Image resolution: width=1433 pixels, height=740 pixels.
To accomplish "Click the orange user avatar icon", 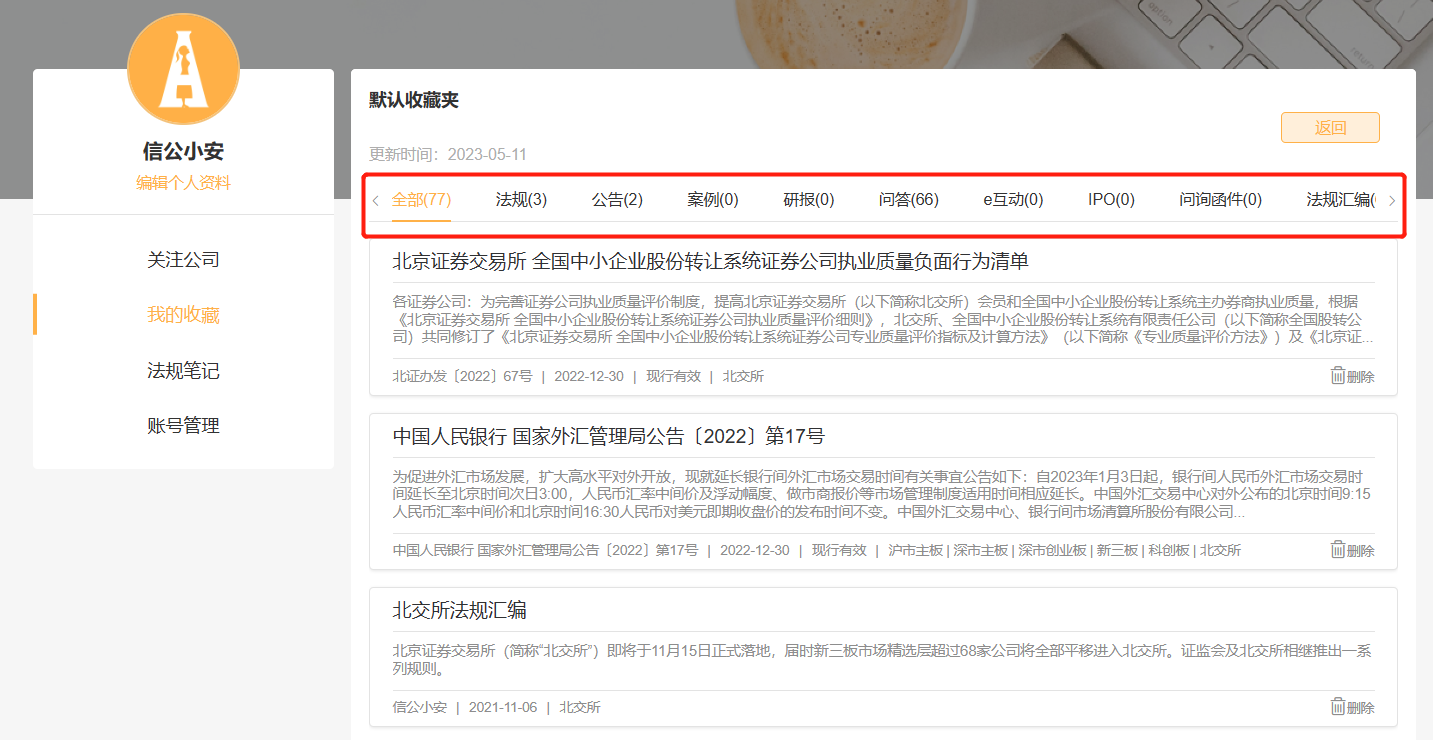I will tap(183, 69).
